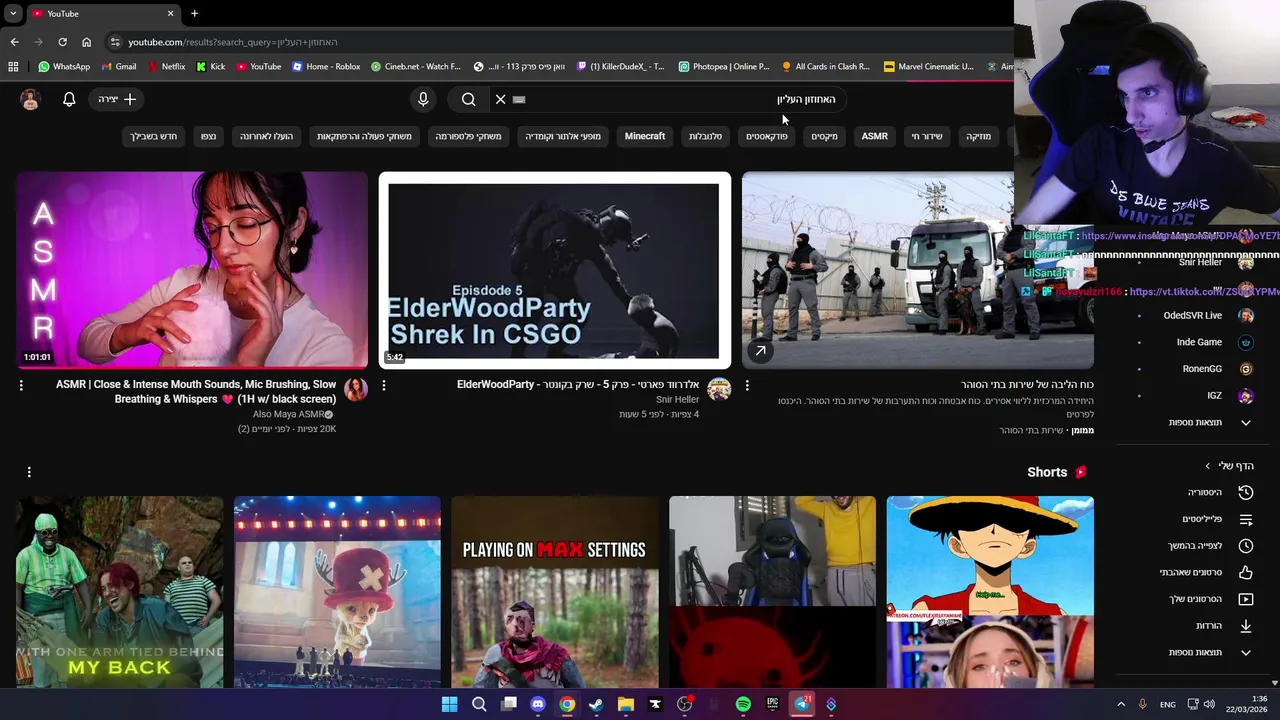Click the ElderWoodParty video title
The width and height of the screenshot is (1280, 720).
click(578, 384)
